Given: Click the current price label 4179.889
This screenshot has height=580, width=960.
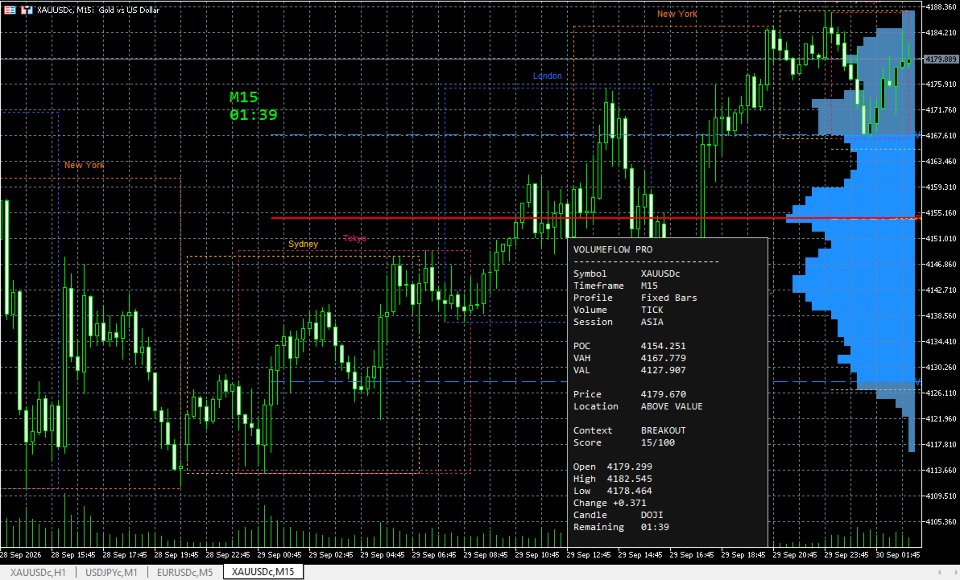Looking at the screenshot, I should pos(940,59).
